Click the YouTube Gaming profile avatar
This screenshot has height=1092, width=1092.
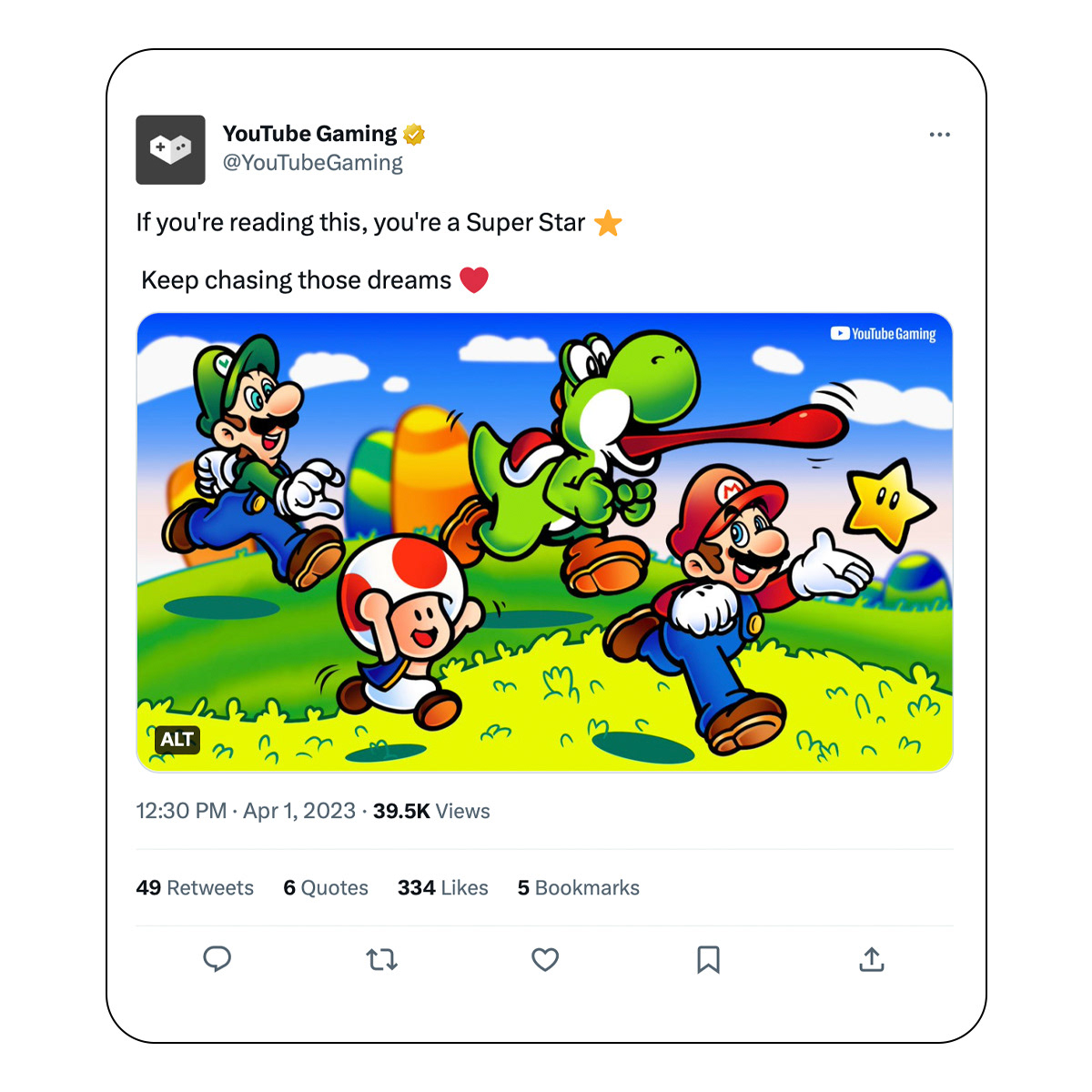(x=170, y=150)
